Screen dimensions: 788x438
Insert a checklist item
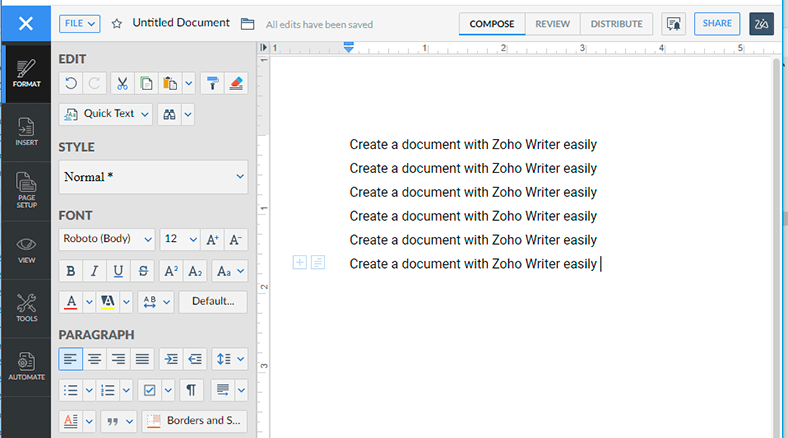(149, 390)
